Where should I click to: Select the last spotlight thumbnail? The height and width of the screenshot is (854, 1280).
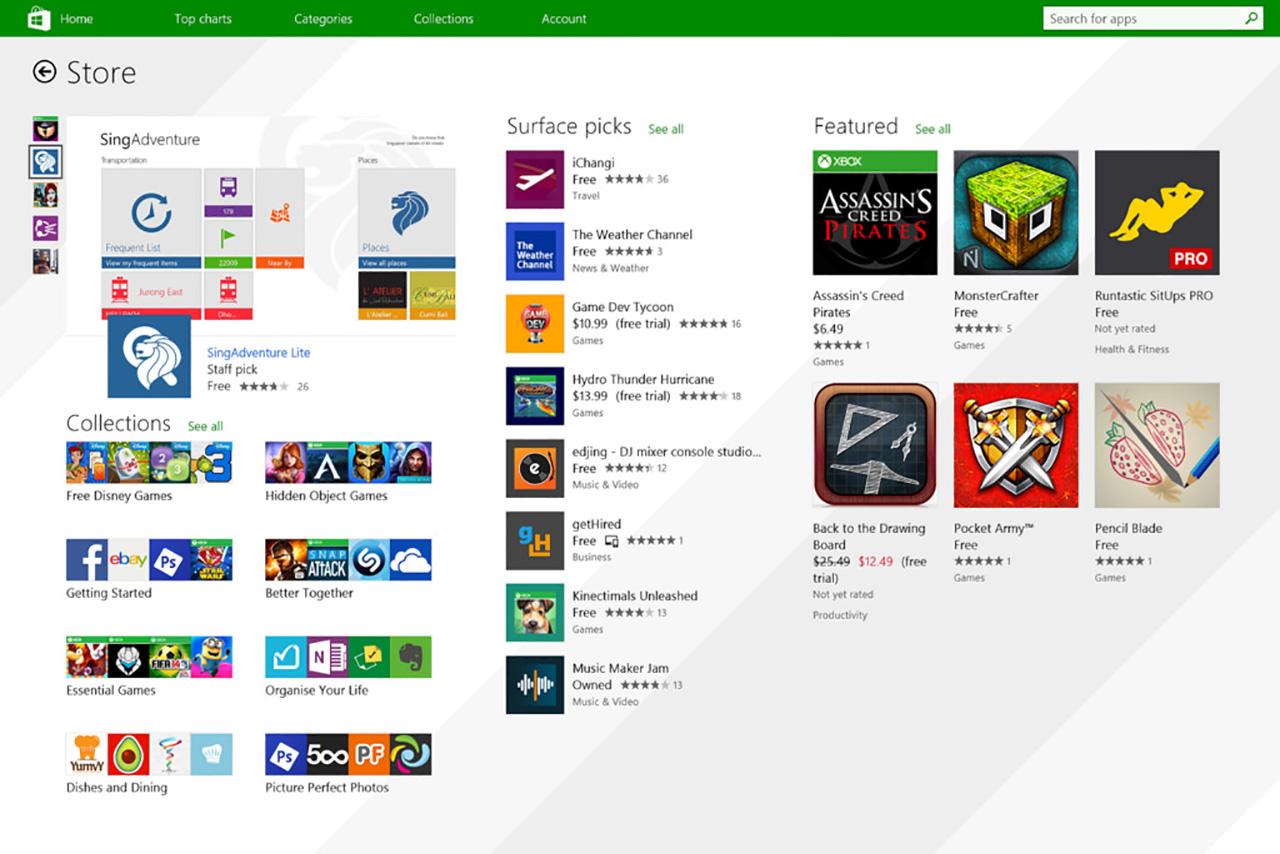tap(45, 261)
